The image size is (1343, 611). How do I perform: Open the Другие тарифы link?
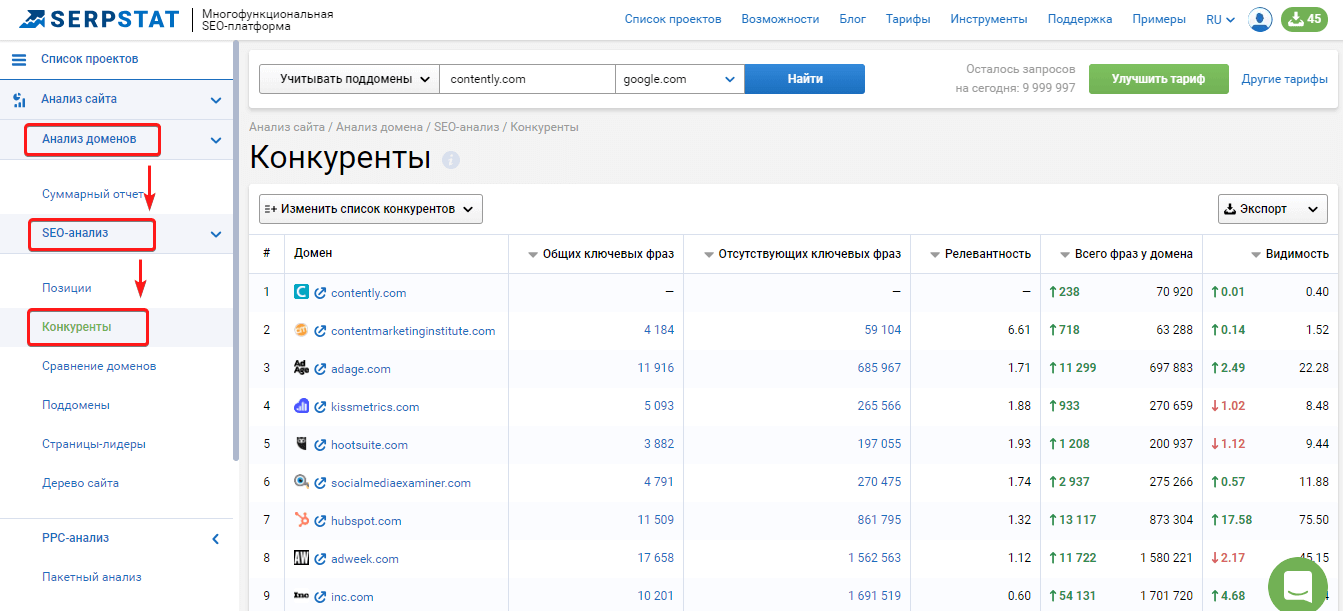coord(1285,79)
